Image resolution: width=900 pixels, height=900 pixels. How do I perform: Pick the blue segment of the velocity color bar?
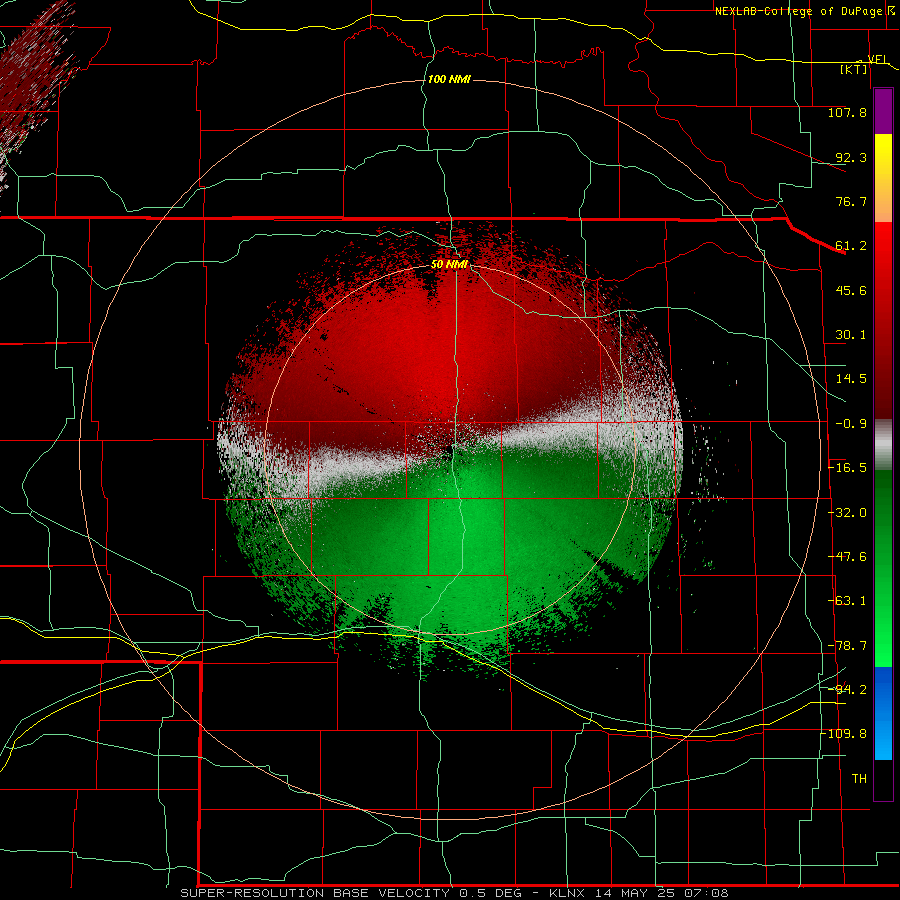(883, 713)
